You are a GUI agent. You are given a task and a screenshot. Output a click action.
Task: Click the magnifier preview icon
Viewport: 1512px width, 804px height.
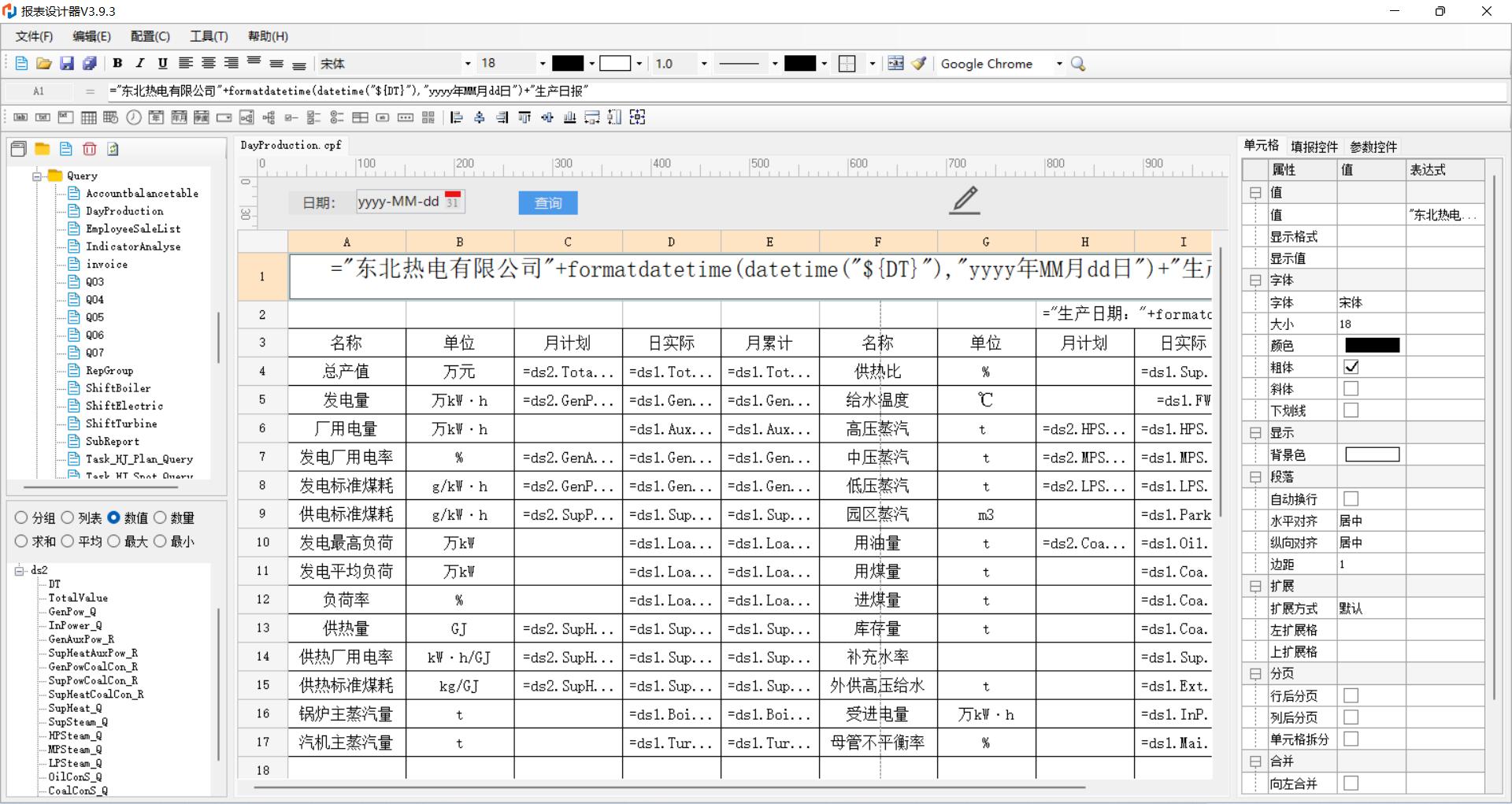pos(1079,64)
